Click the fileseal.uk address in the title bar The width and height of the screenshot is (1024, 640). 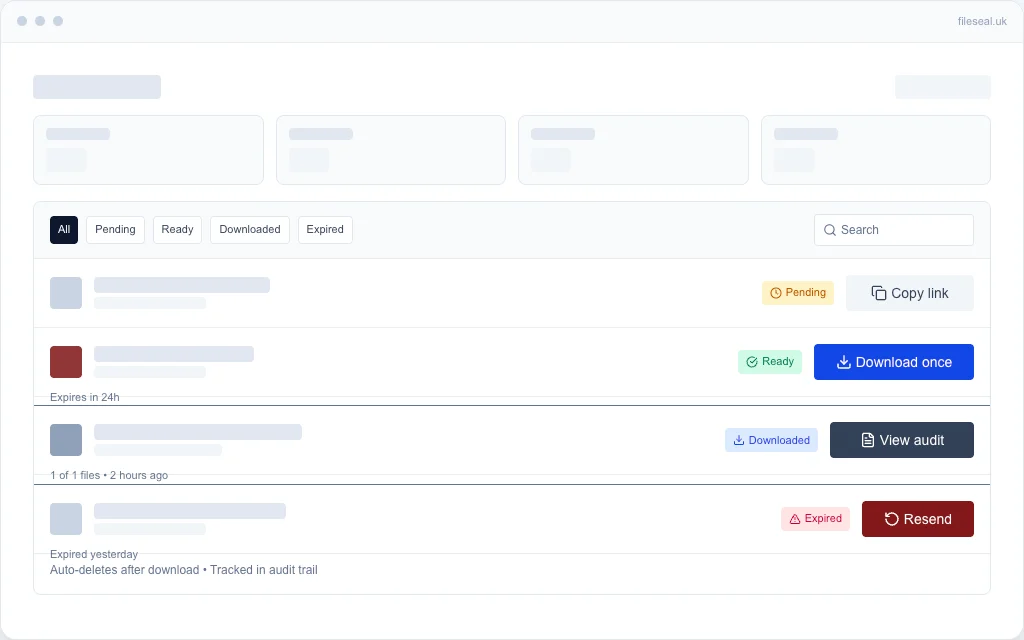coord(981,21)
